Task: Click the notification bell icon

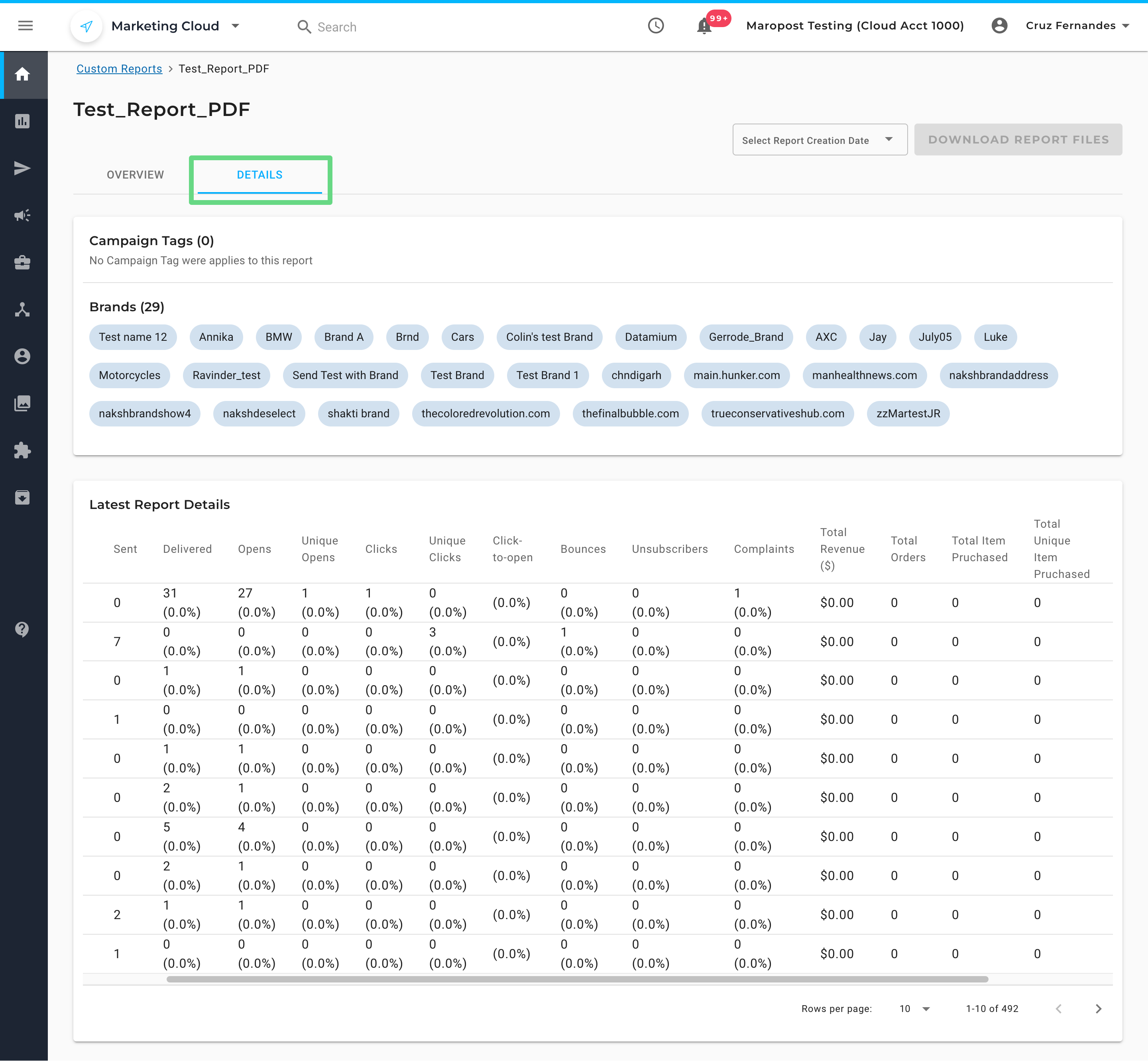Action: [x=704, y=26]
